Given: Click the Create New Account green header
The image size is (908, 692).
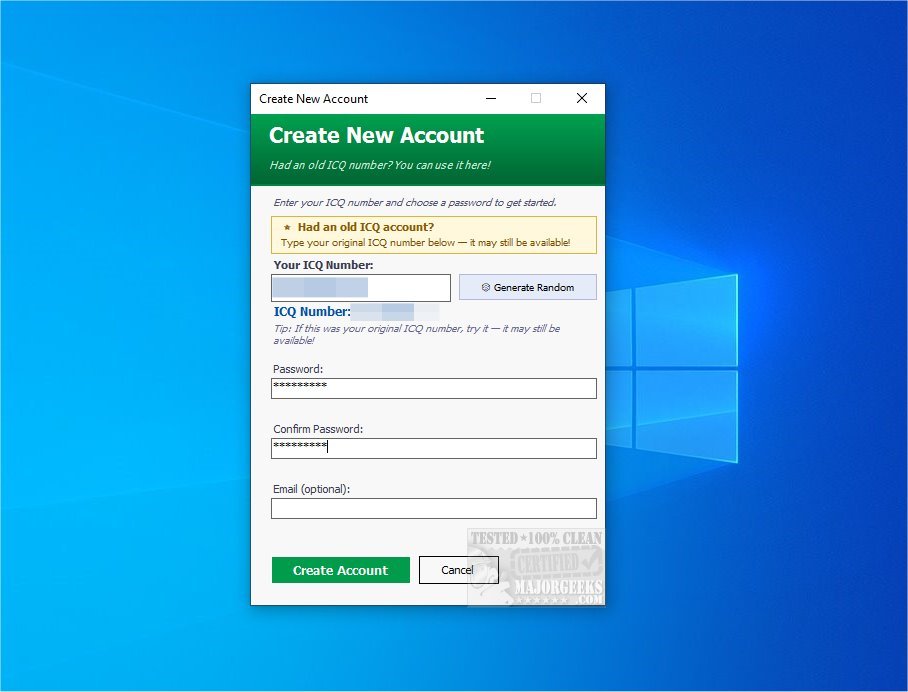Looking at the screenshot, I should [428, 149].
